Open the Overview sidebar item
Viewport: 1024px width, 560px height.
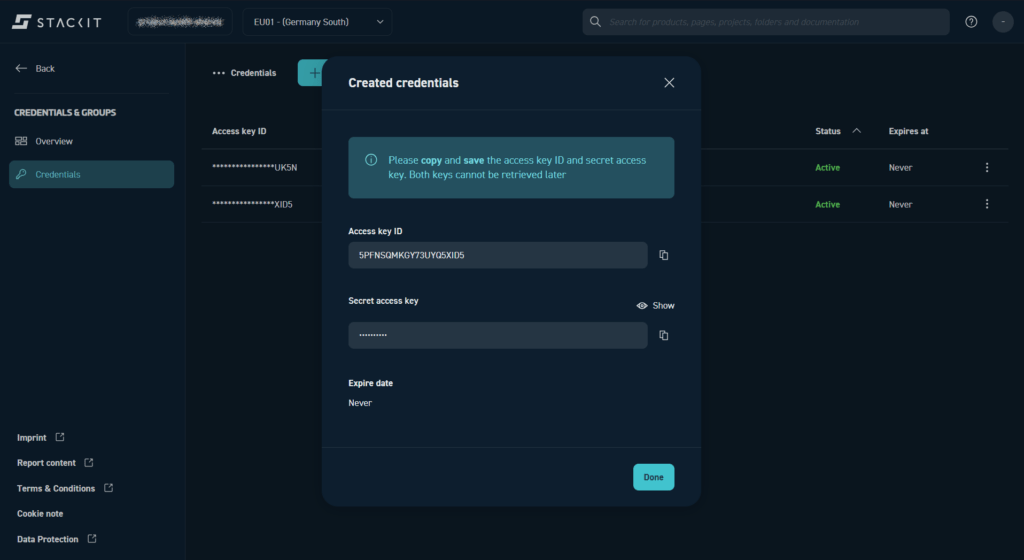tap(54, 141)
